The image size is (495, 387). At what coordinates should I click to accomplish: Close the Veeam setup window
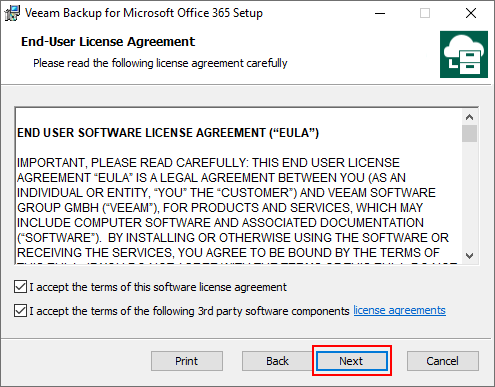(471, 13)
